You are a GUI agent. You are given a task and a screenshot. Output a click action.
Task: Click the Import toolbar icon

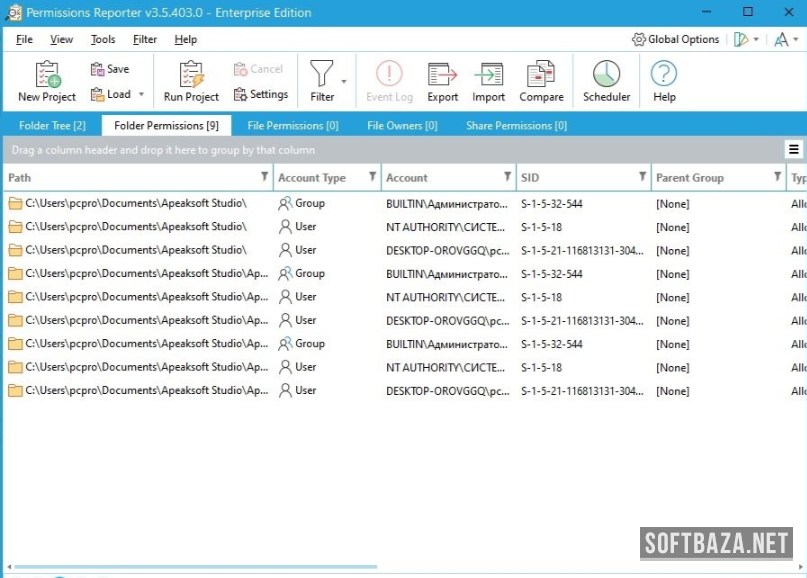click(488, 75)
